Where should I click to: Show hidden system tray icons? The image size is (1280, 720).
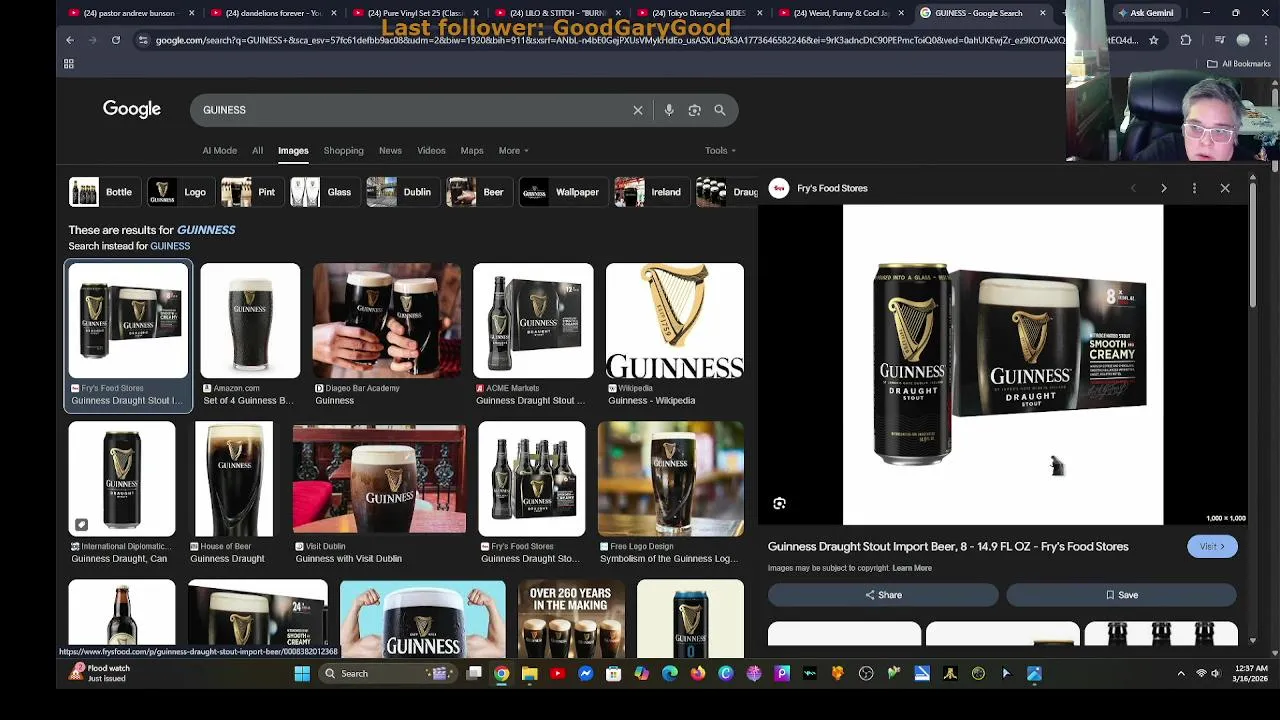[1181, 674]
